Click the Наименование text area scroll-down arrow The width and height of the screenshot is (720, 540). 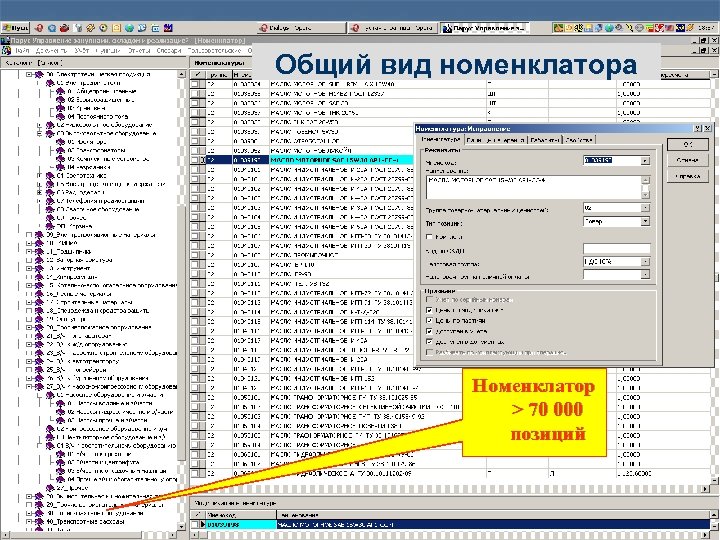click(x=646, y=195)
